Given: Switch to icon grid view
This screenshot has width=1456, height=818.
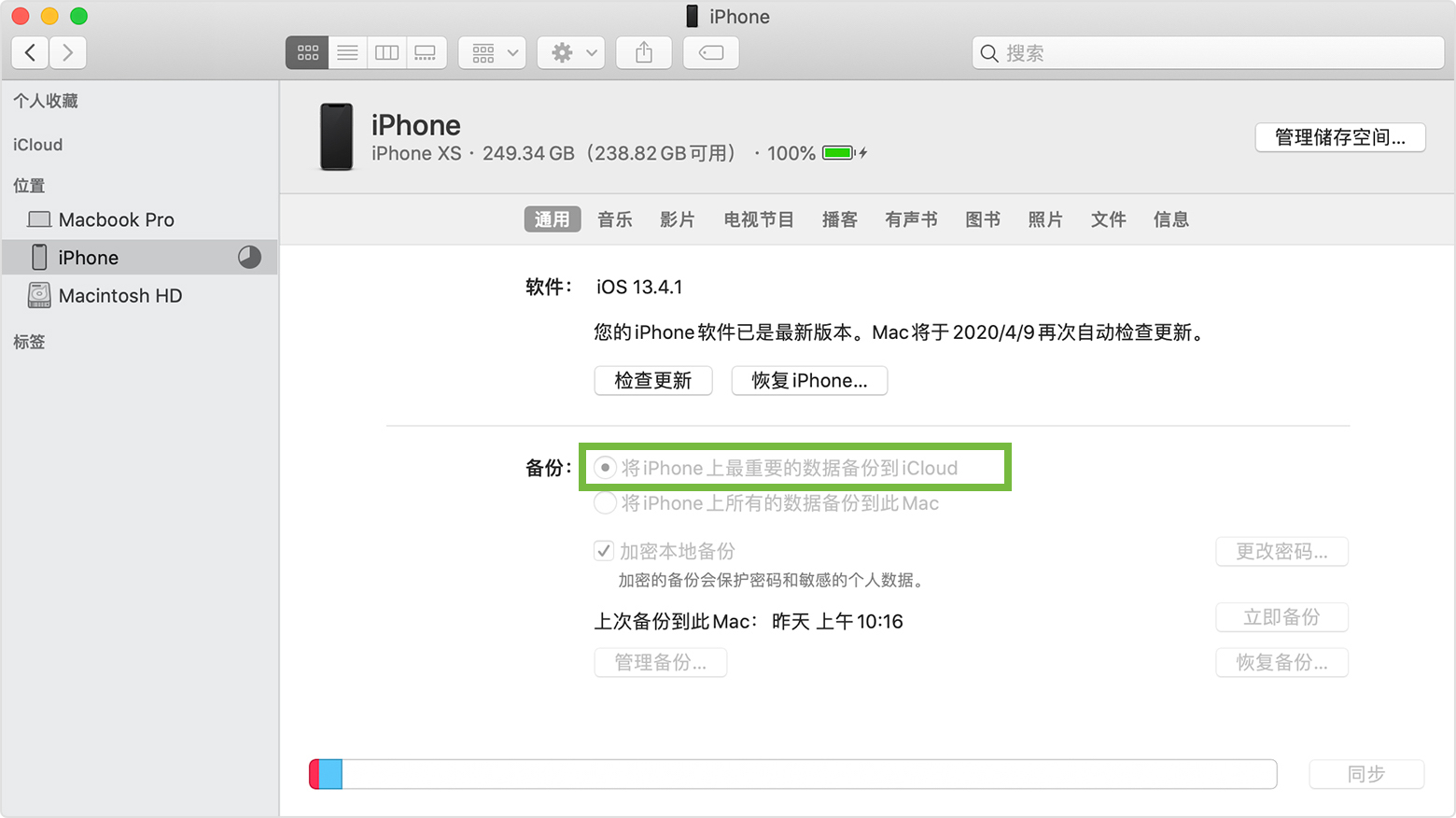Looking at the screenshot, I should [307, 53].
